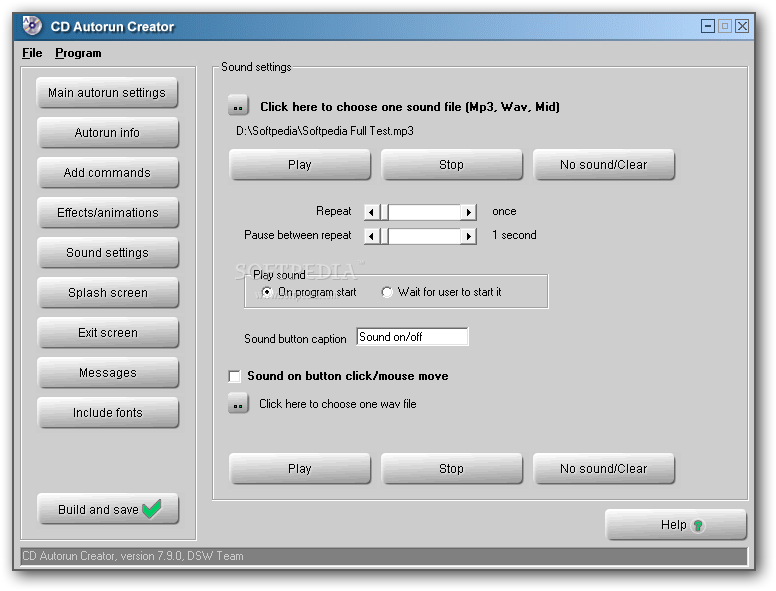Image resolution: width=776 pixels, height=591 pixels.
Task: Click the Repeat slider thumb
Action: [x=384, y=212]
